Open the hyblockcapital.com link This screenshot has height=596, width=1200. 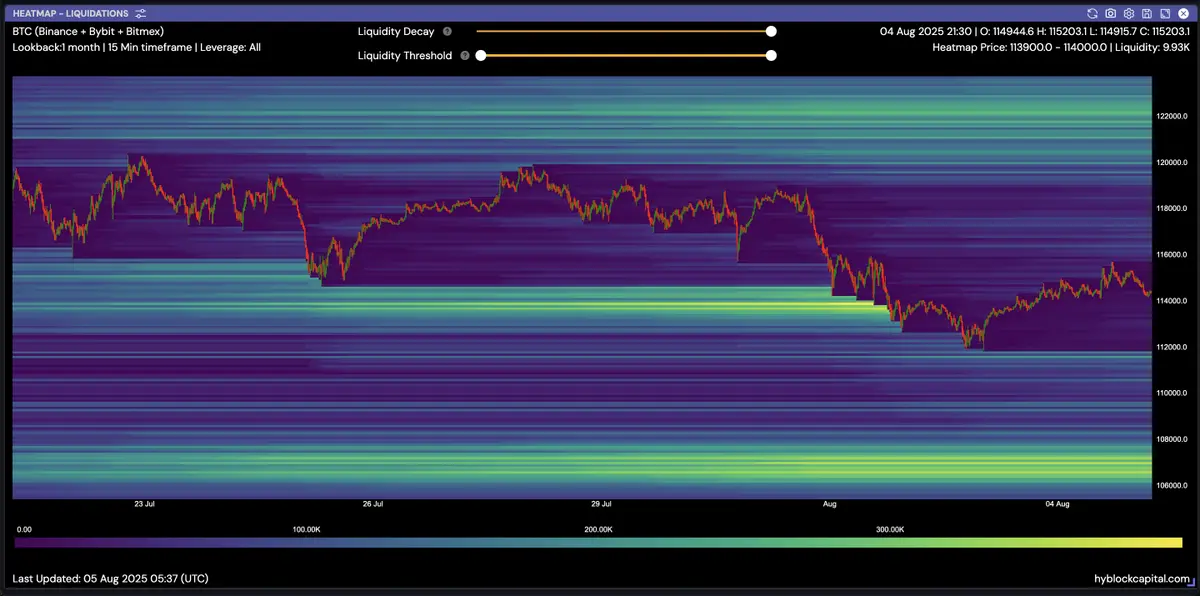[1143, 578]
